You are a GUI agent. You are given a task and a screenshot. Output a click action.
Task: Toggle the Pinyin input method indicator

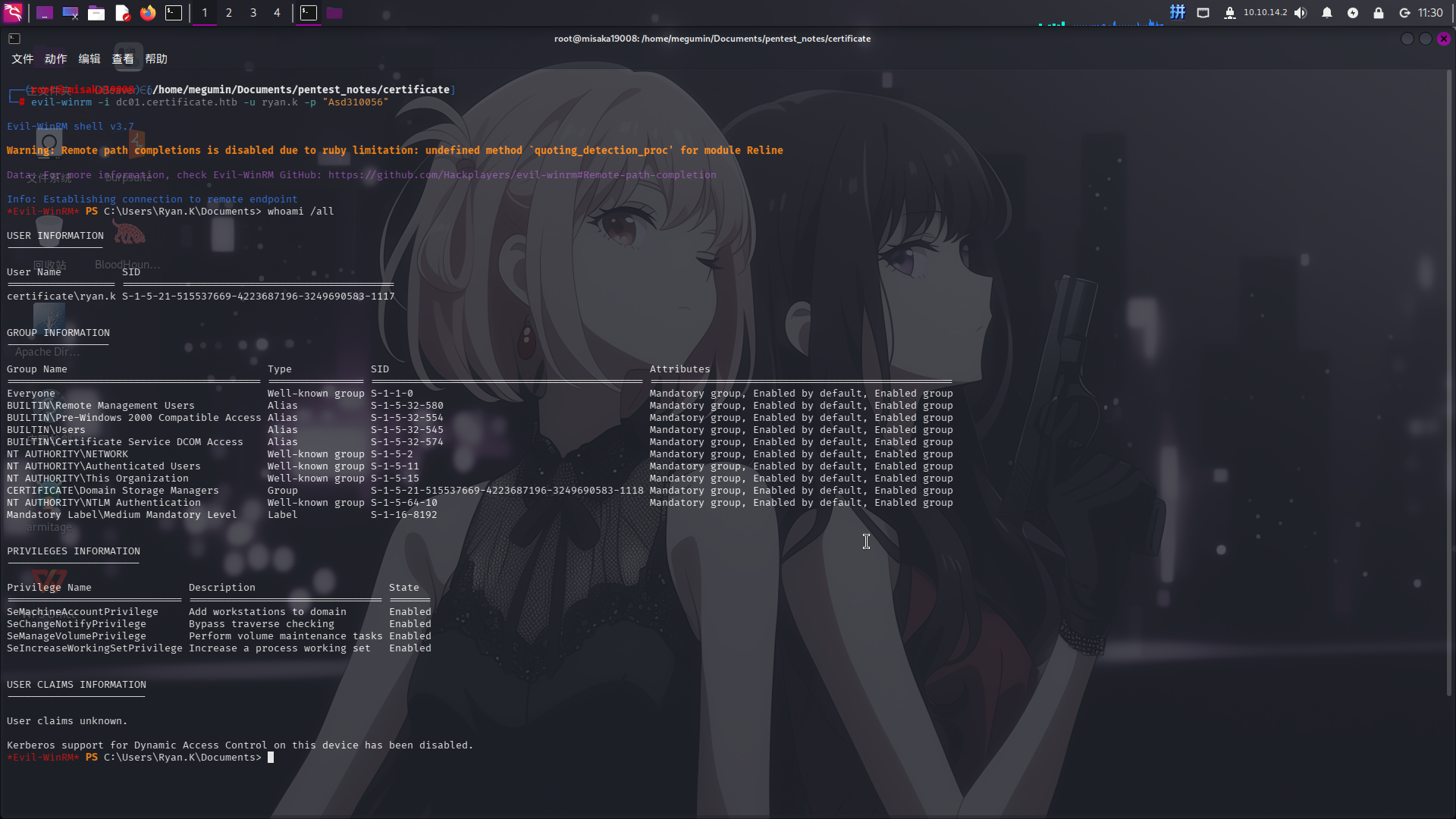(1177, 12)
